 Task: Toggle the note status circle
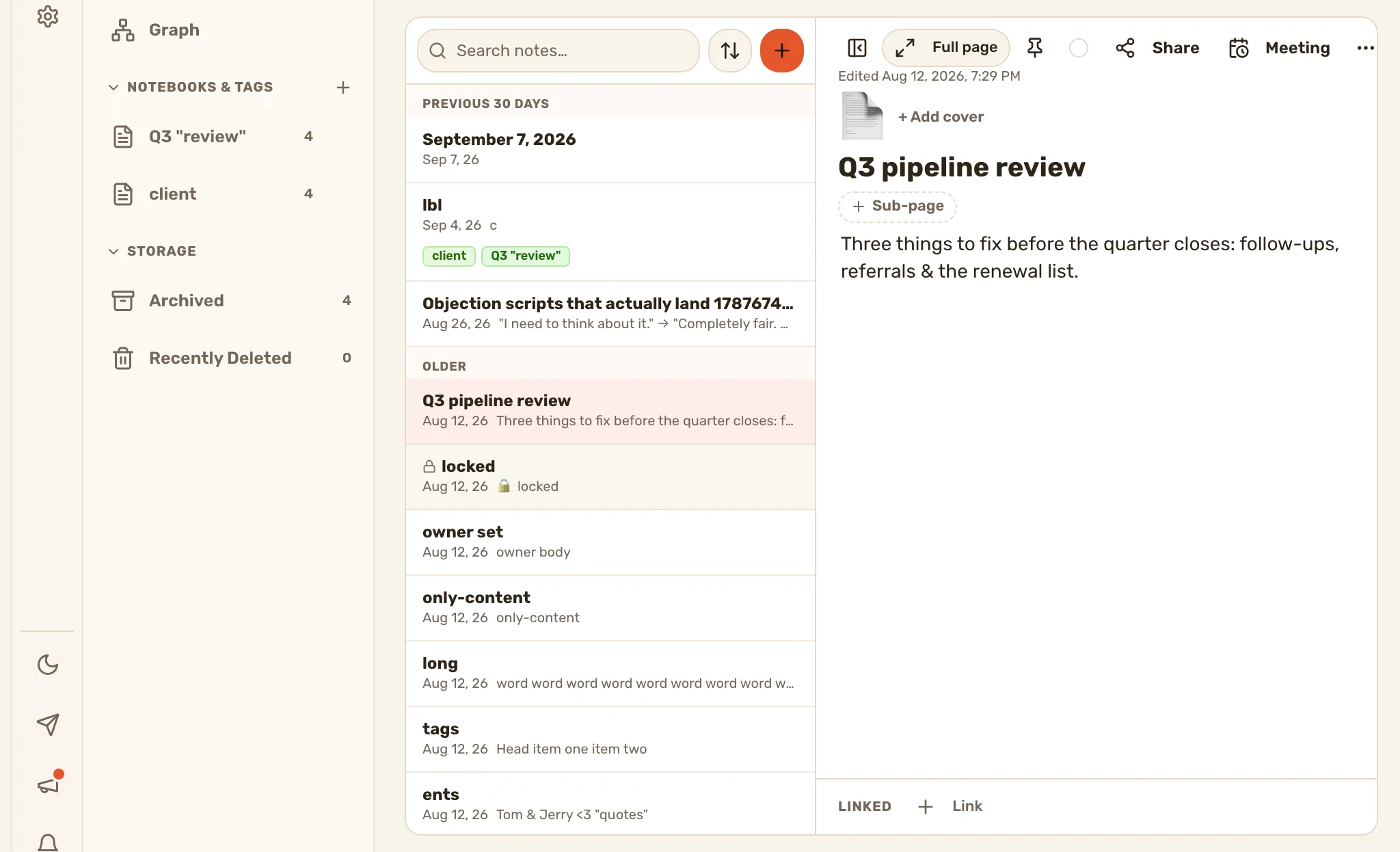[1078, 48]
